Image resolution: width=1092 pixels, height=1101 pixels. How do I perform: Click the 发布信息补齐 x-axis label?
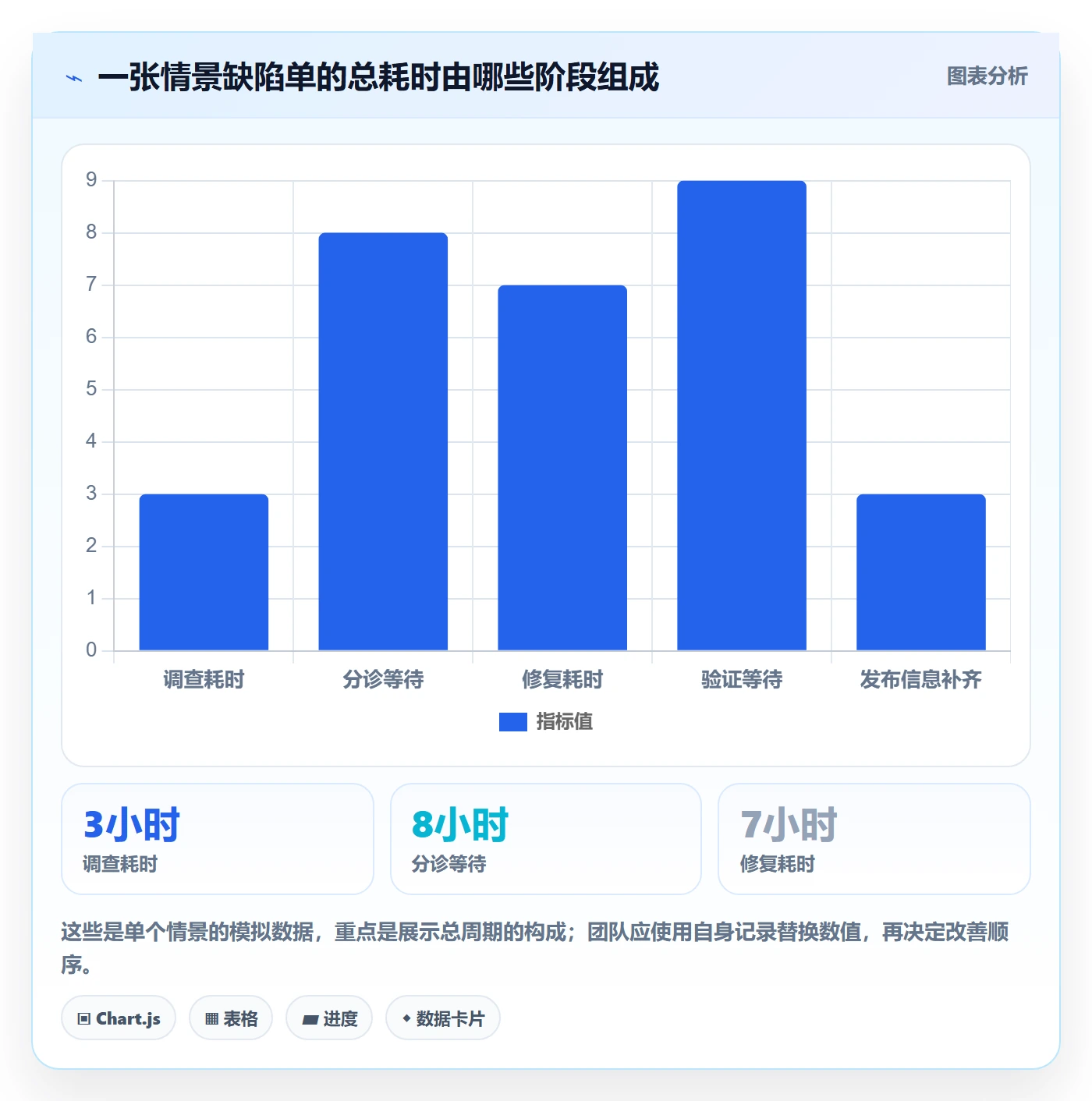921,680
